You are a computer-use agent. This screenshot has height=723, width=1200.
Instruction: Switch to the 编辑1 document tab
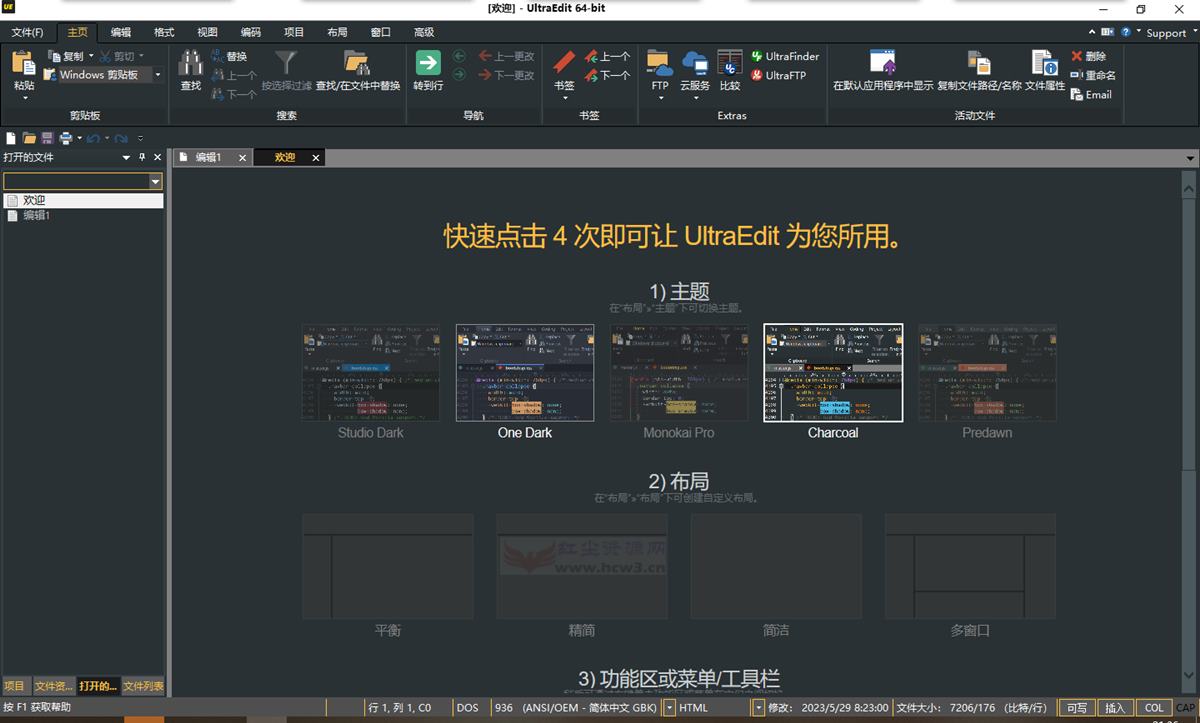tap(208, 158)
